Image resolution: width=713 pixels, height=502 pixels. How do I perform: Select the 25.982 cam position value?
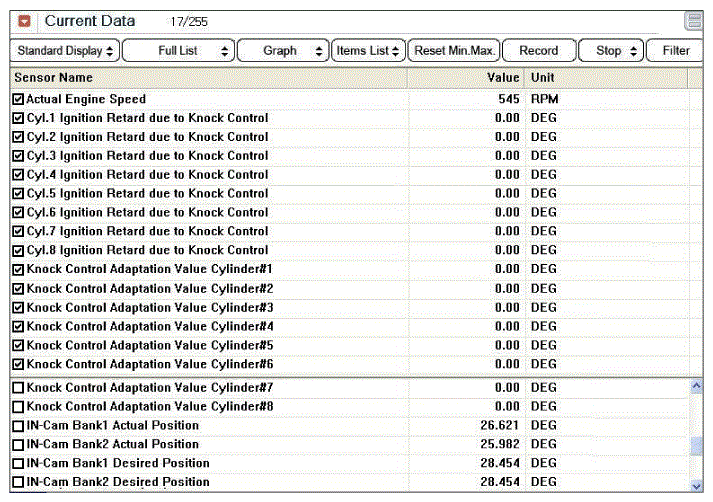click(x=499, y=444)
